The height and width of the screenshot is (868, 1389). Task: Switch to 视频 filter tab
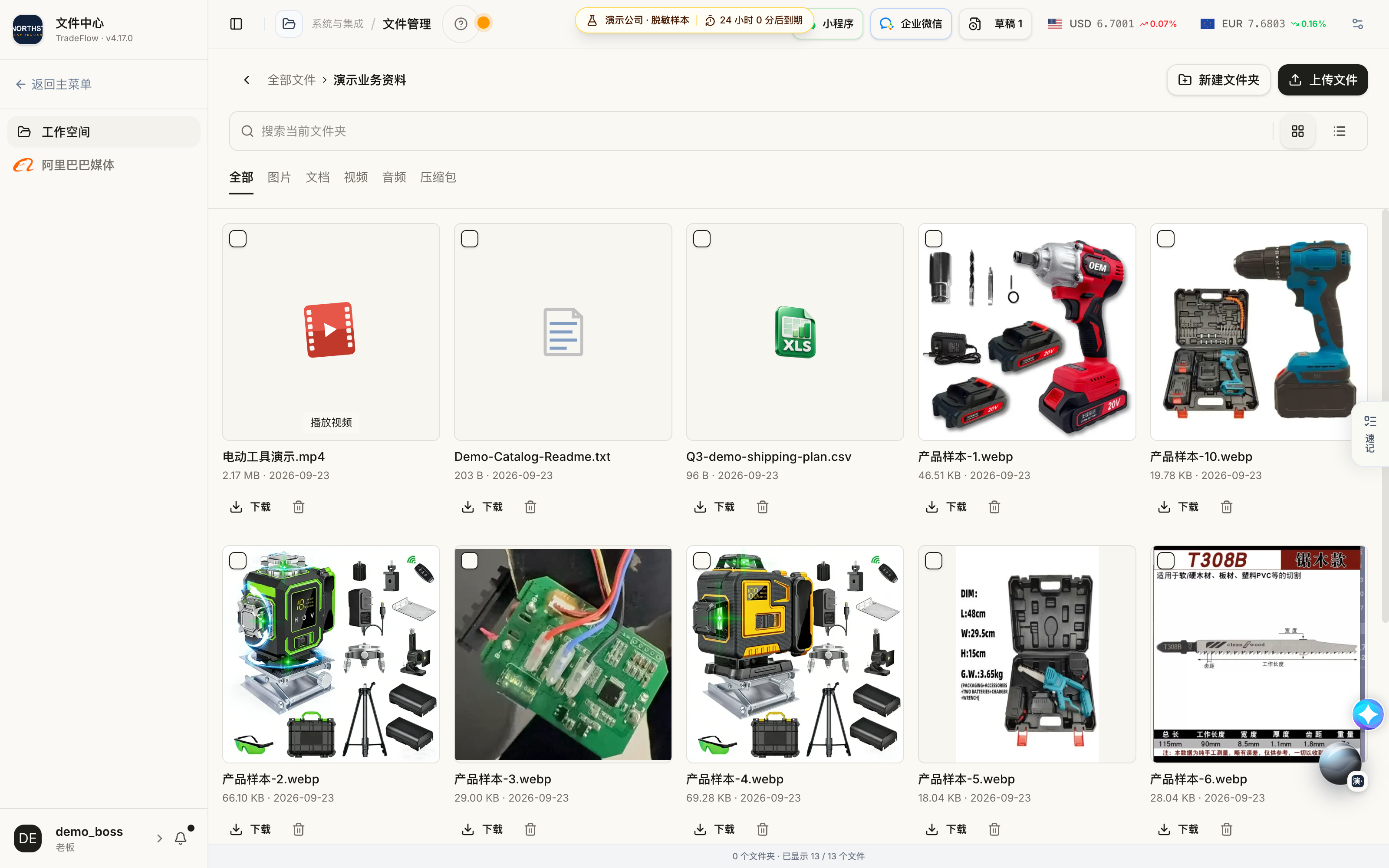[356, 178]
